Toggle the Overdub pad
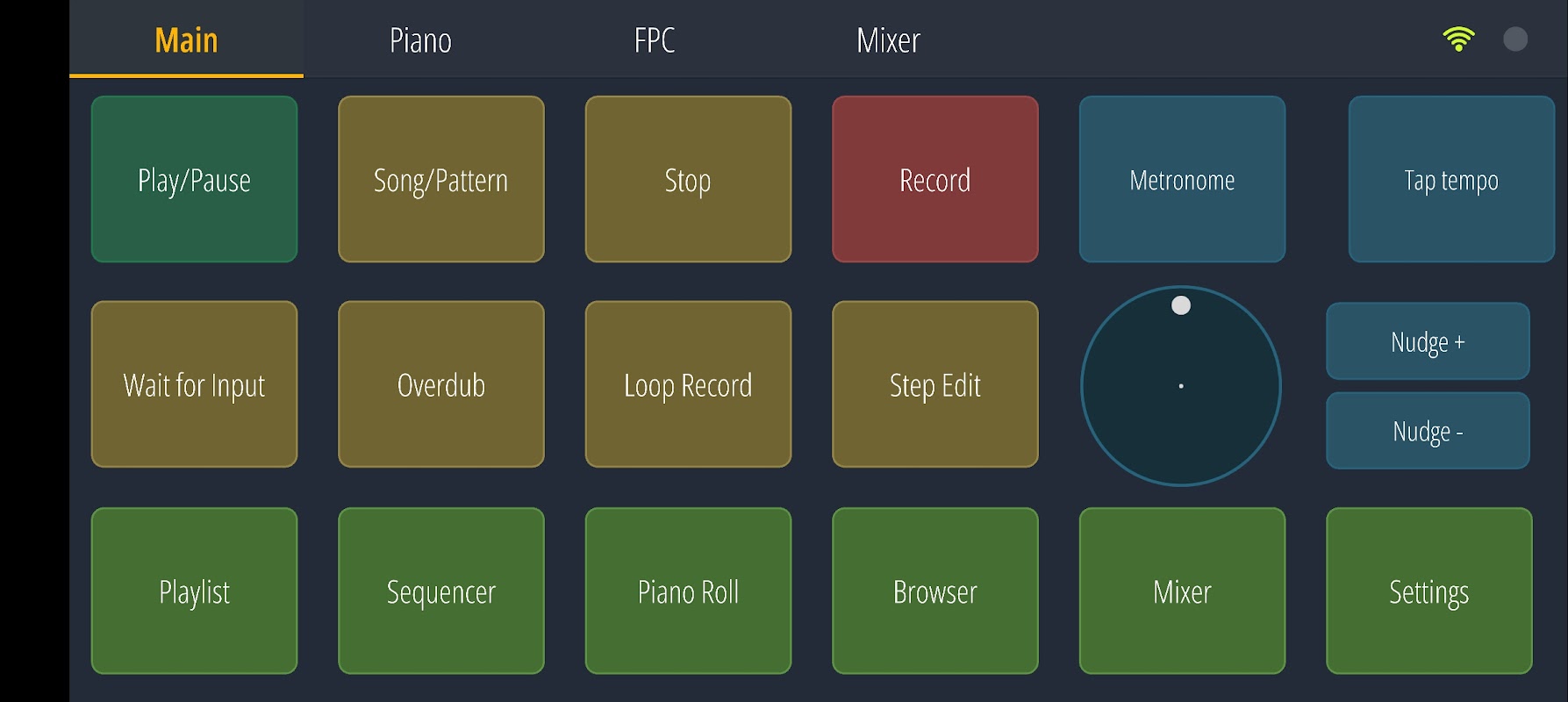Viewport: 1568px width, 702px height. (x=441, y=384)
